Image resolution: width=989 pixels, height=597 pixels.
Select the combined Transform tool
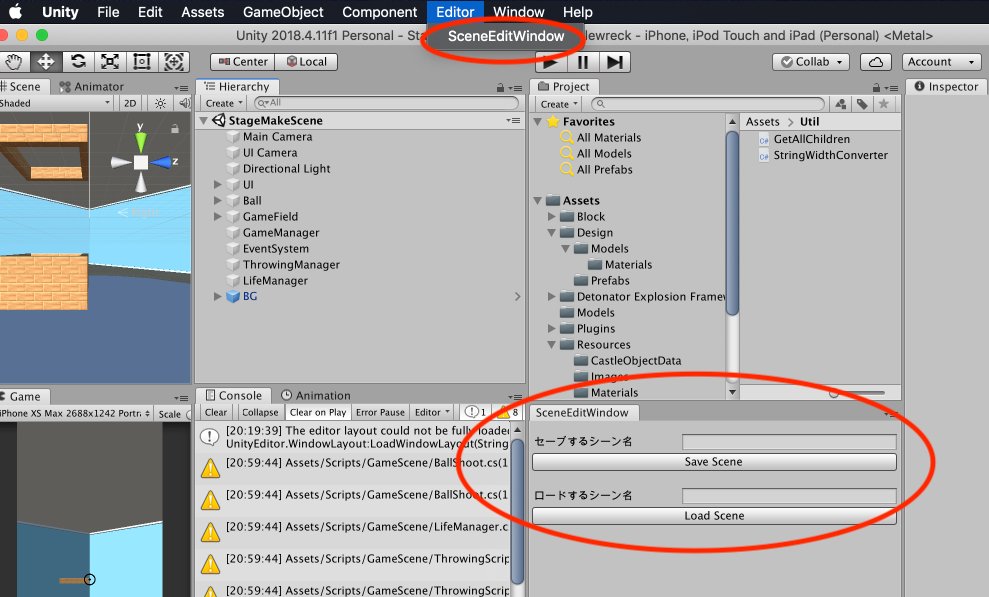tap(173, 62)
